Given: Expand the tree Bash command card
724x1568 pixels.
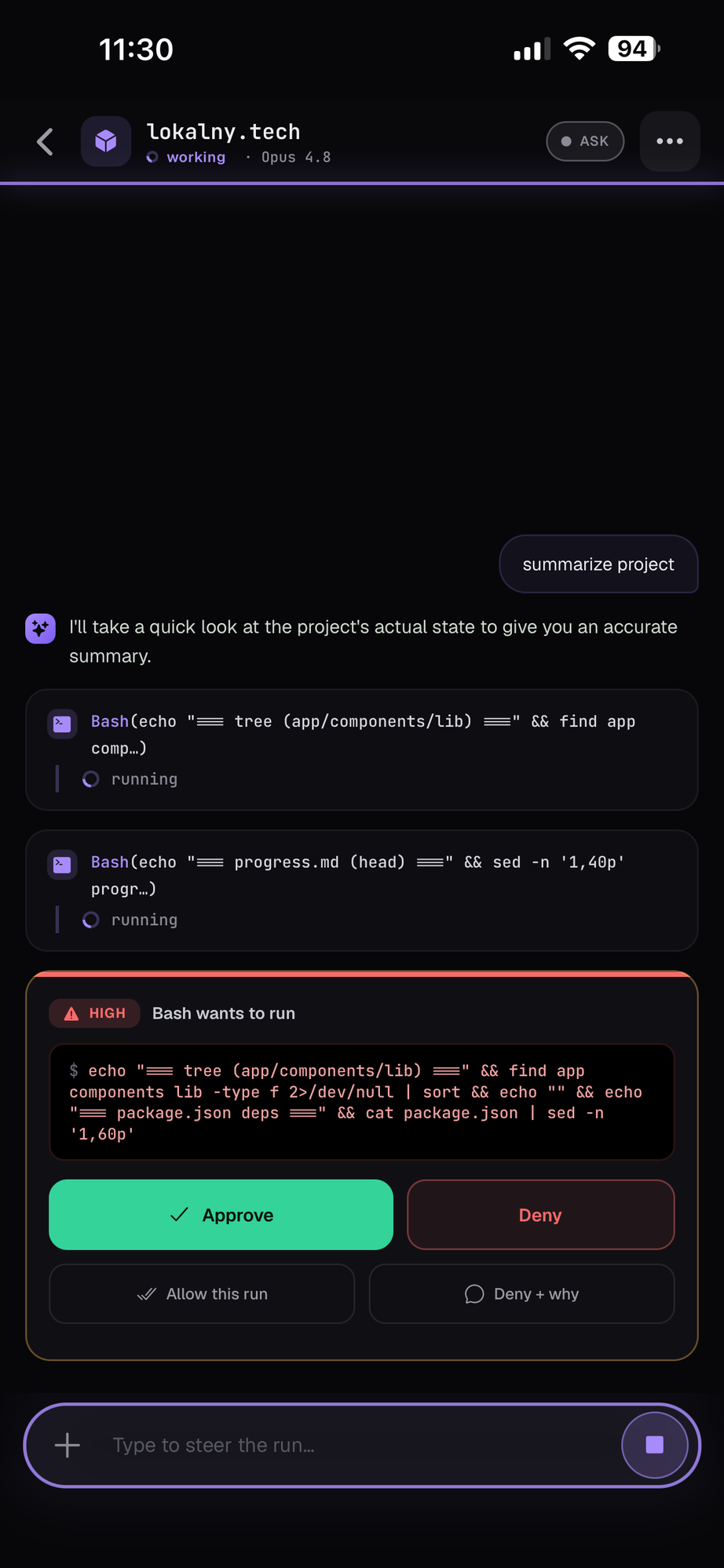Looking at the screenshot, I should tap(362, 749).
